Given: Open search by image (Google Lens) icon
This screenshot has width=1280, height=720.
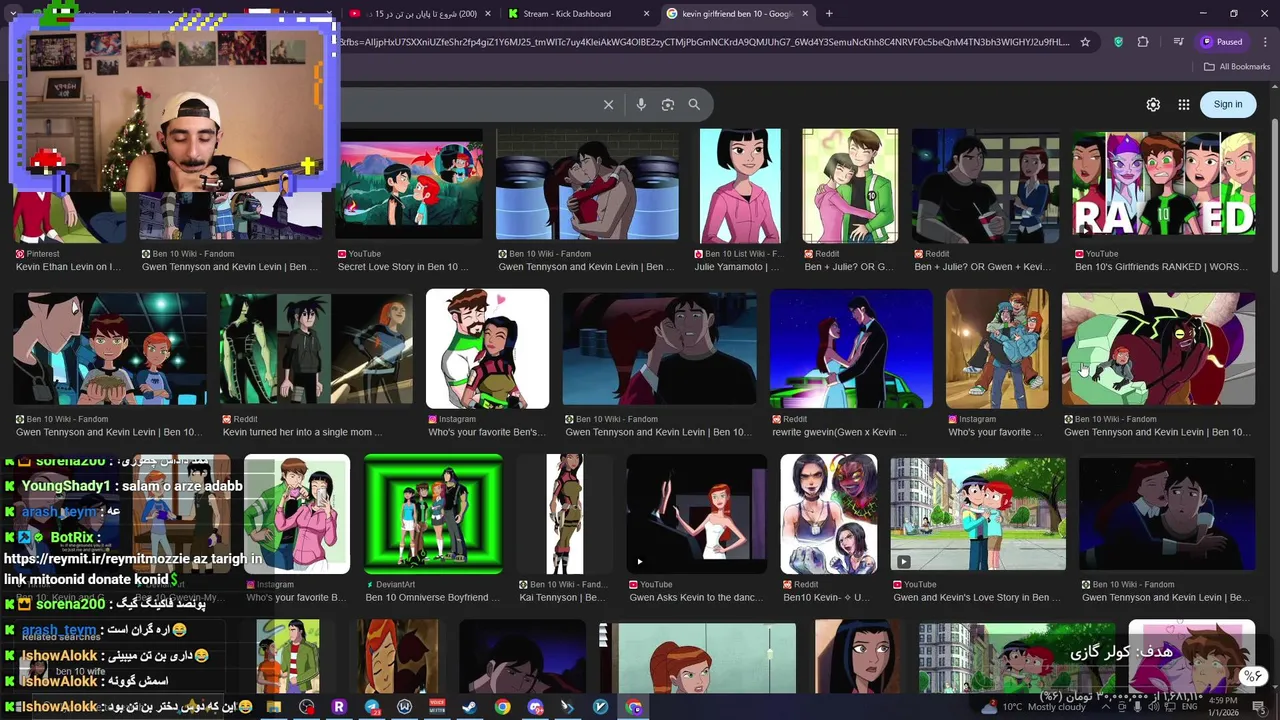Looking at the screenshot, I should pos(668,105).
